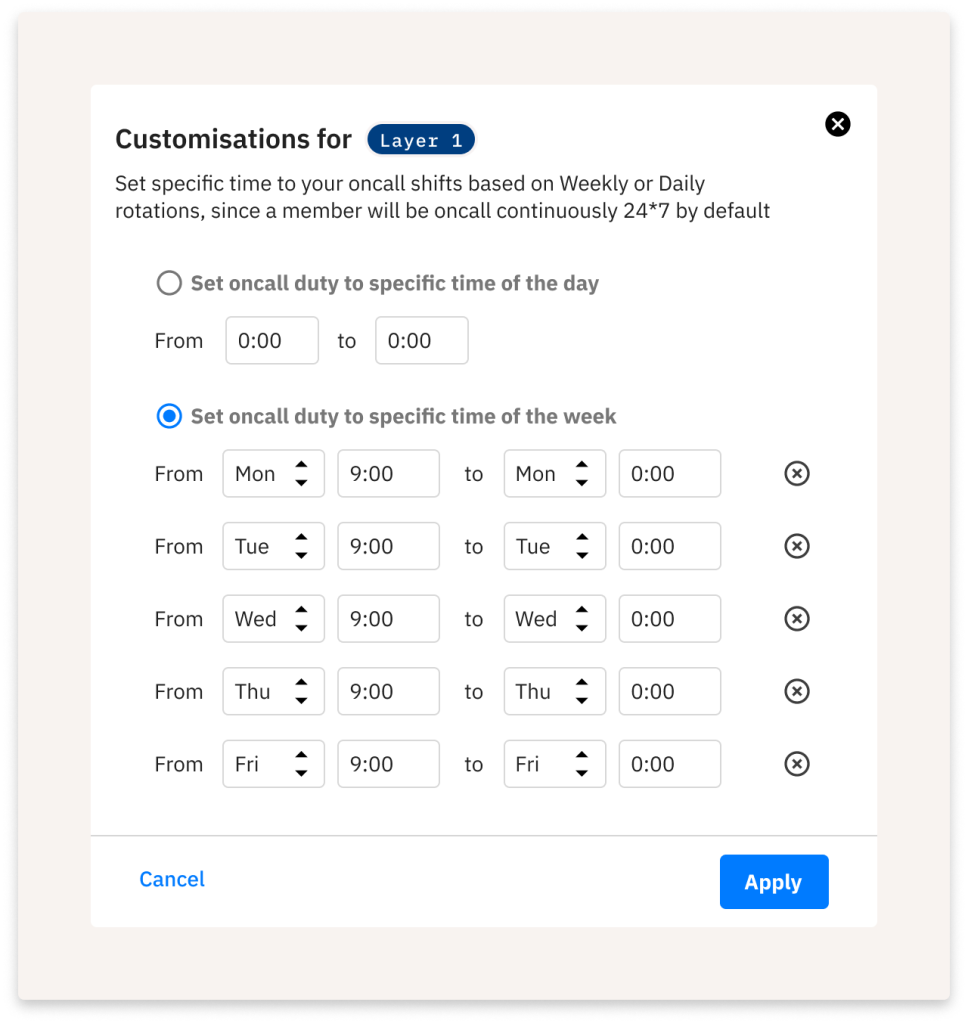Click the Cancel link
This screenshot has height=1024, width=968.
(x=172, y=879)
